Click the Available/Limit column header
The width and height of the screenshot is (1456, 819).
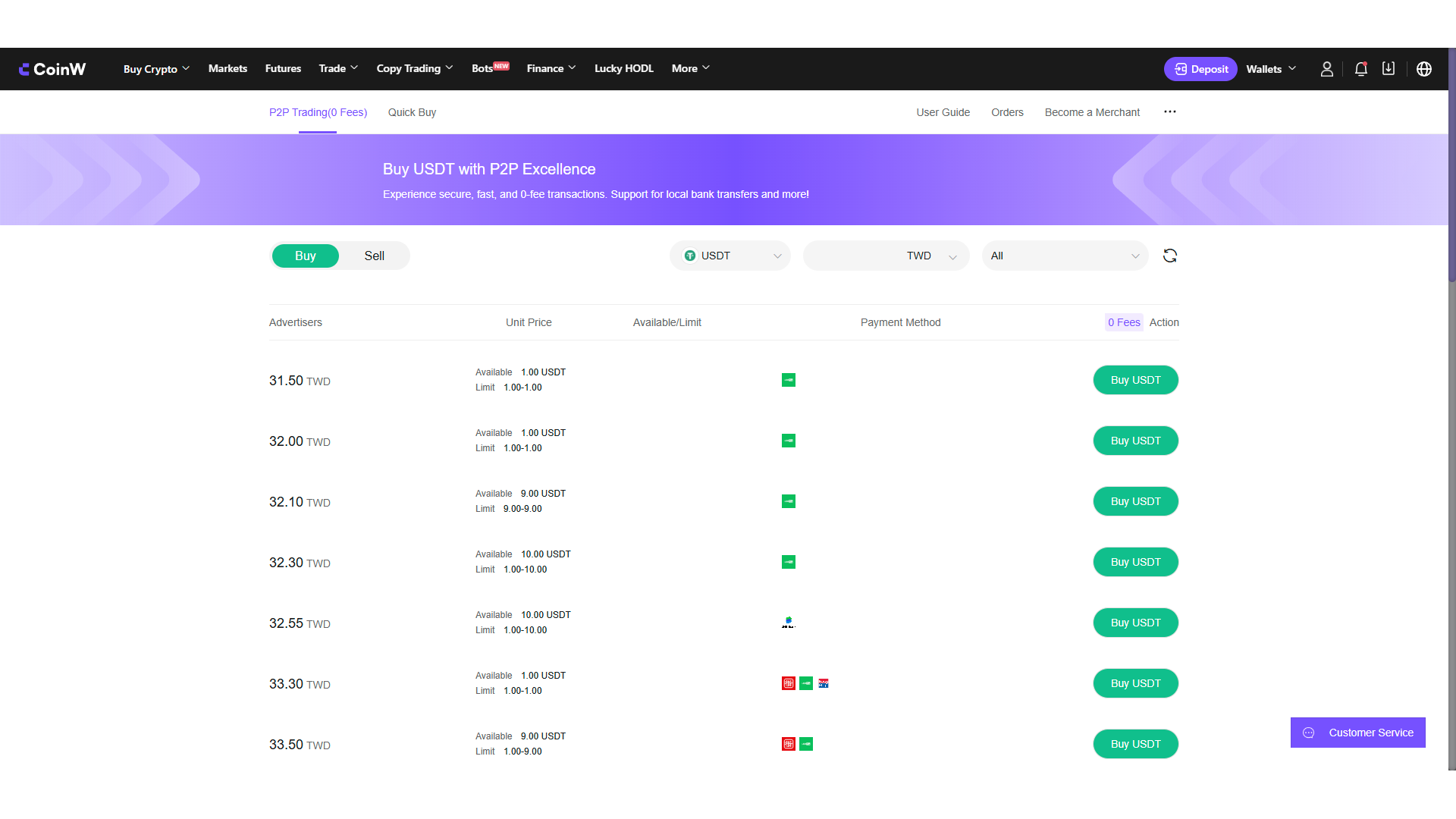pyautogui.click(x=667, y=322)
